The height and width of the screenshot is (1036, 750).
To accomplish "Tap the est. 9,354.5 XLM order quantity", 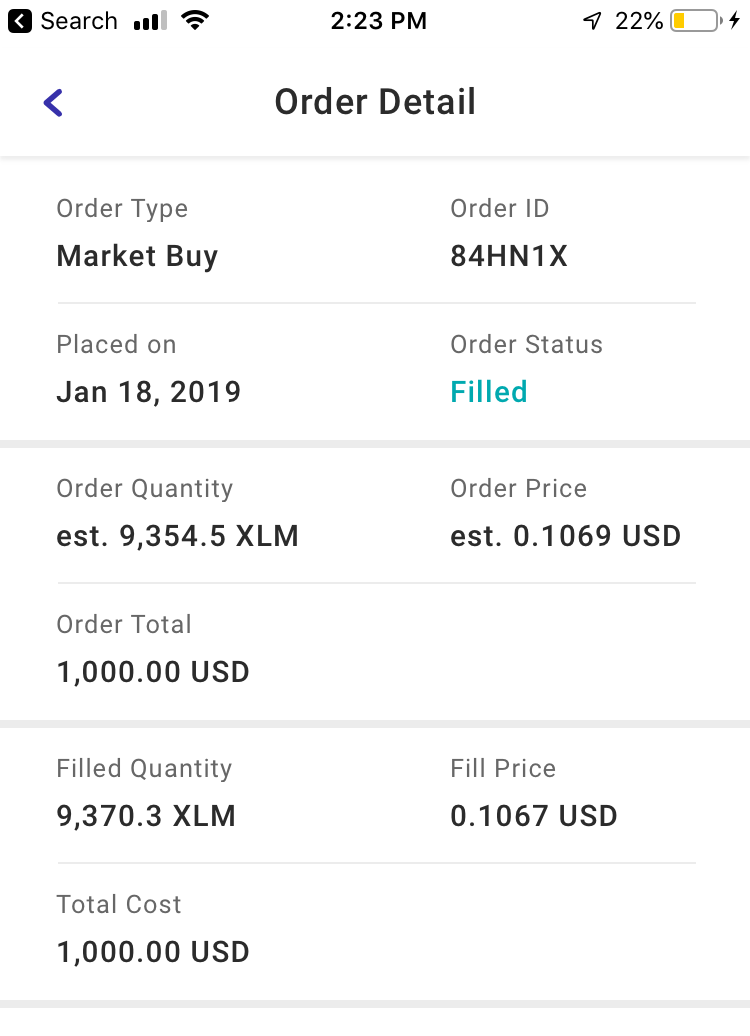I will click(178, 536).
